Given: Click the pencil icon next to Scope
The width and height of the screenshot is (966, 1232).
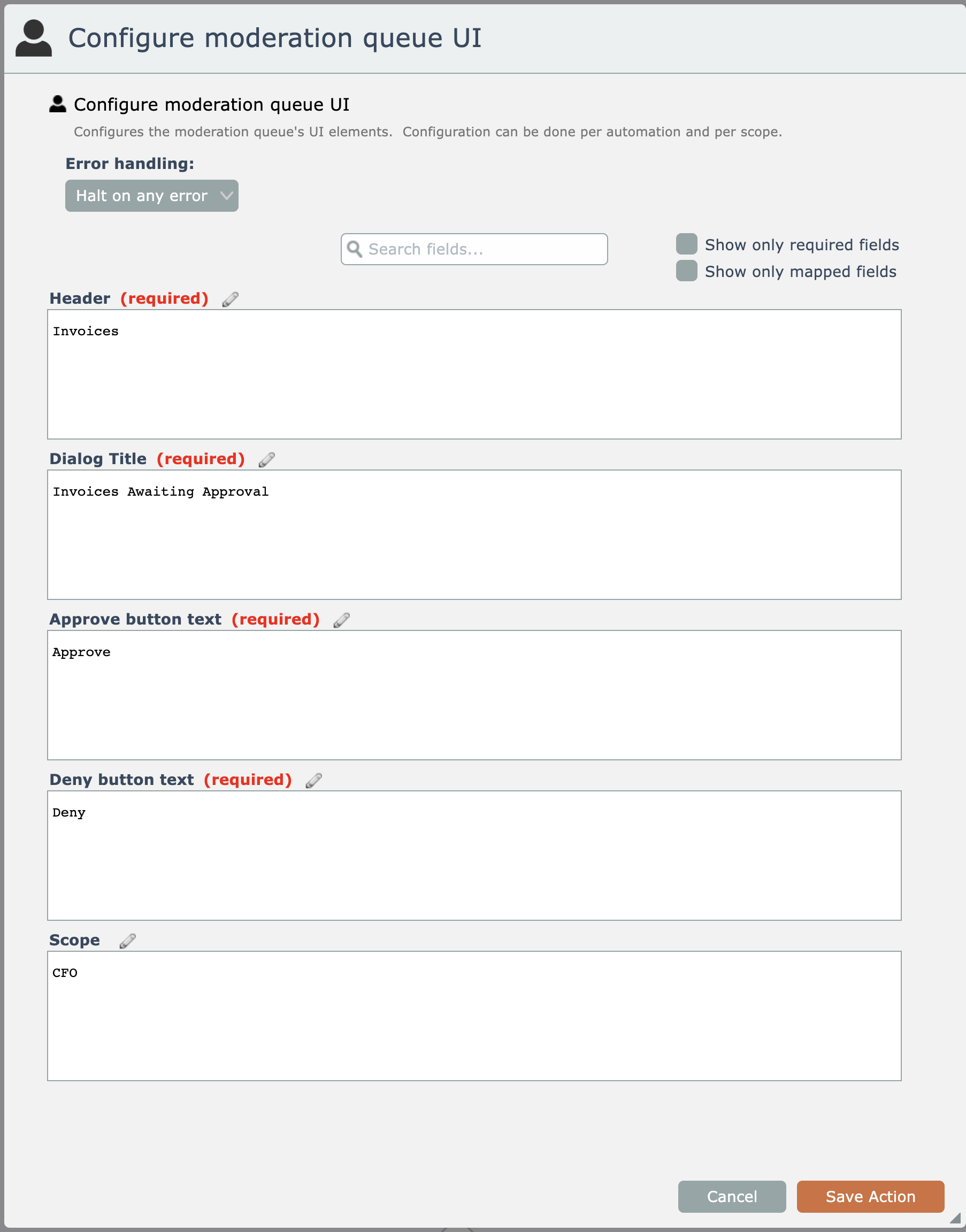Looking at the screenshot, I should click(127, 941).
